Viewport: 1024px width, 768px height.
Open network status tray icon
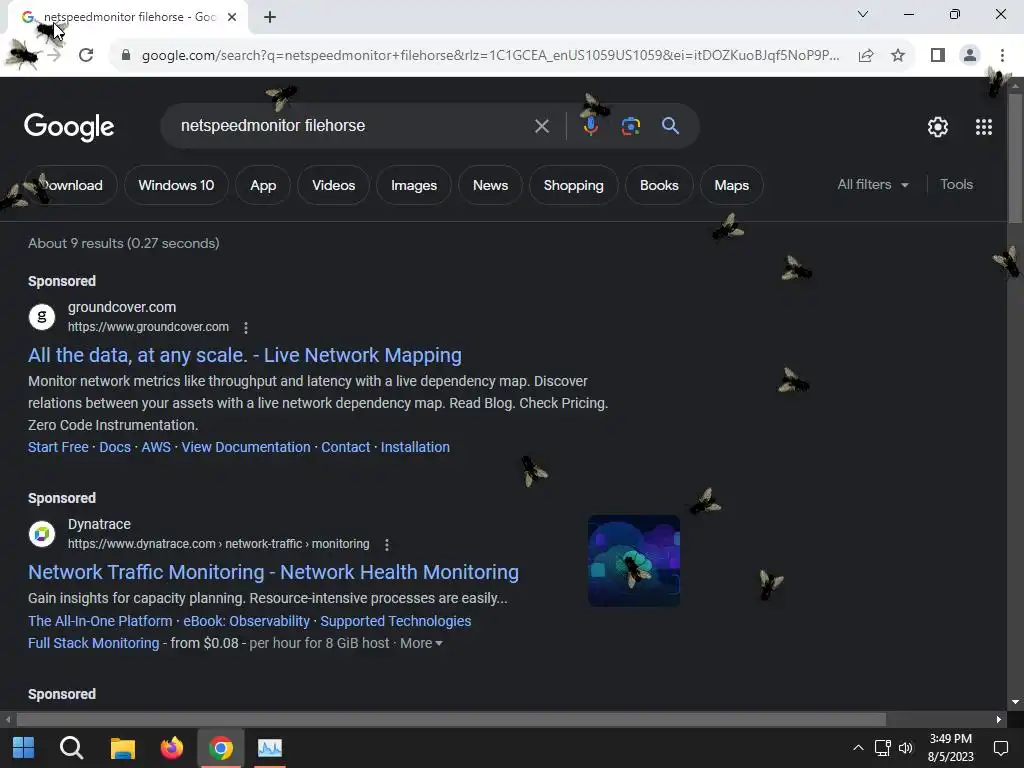tap(882, 748)
